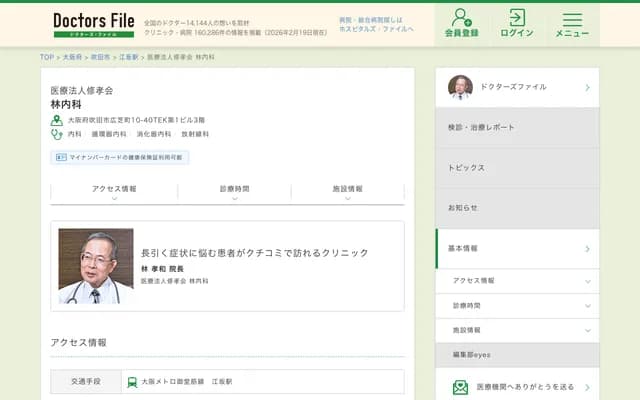Click 放射線科 specialty text

coord(195,134)
